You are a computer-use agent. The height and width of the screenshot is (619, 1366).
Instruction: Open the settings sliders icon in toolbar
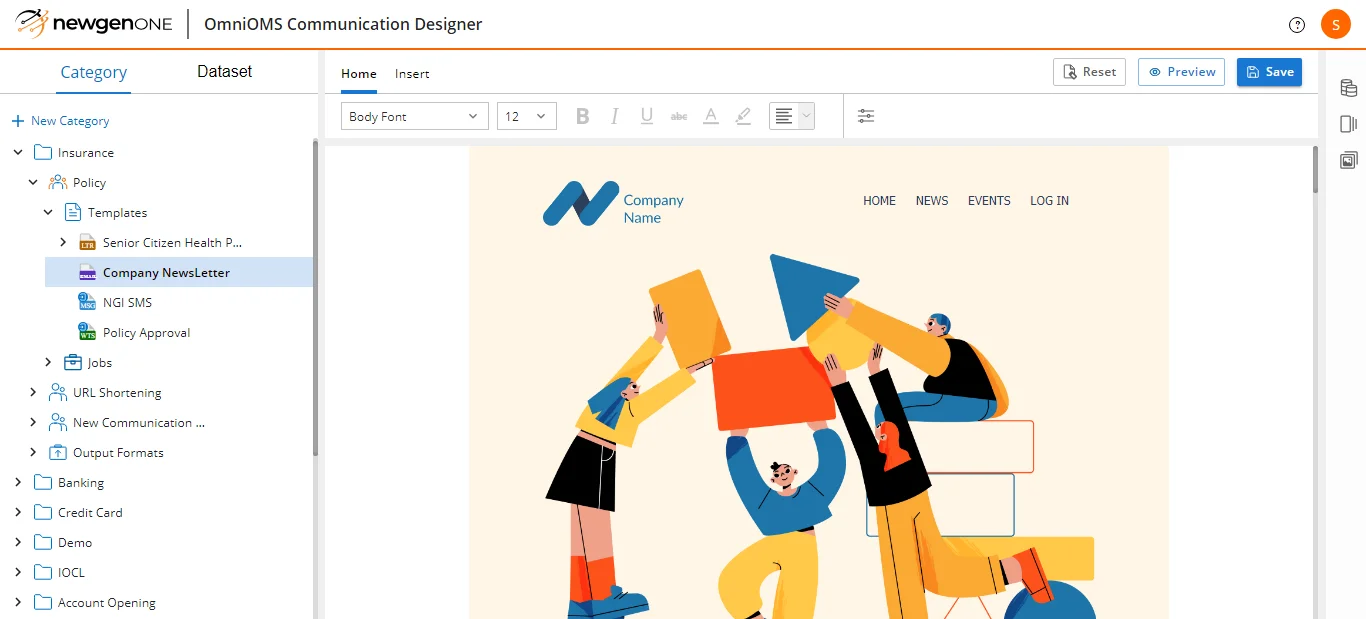coord(866,117)
